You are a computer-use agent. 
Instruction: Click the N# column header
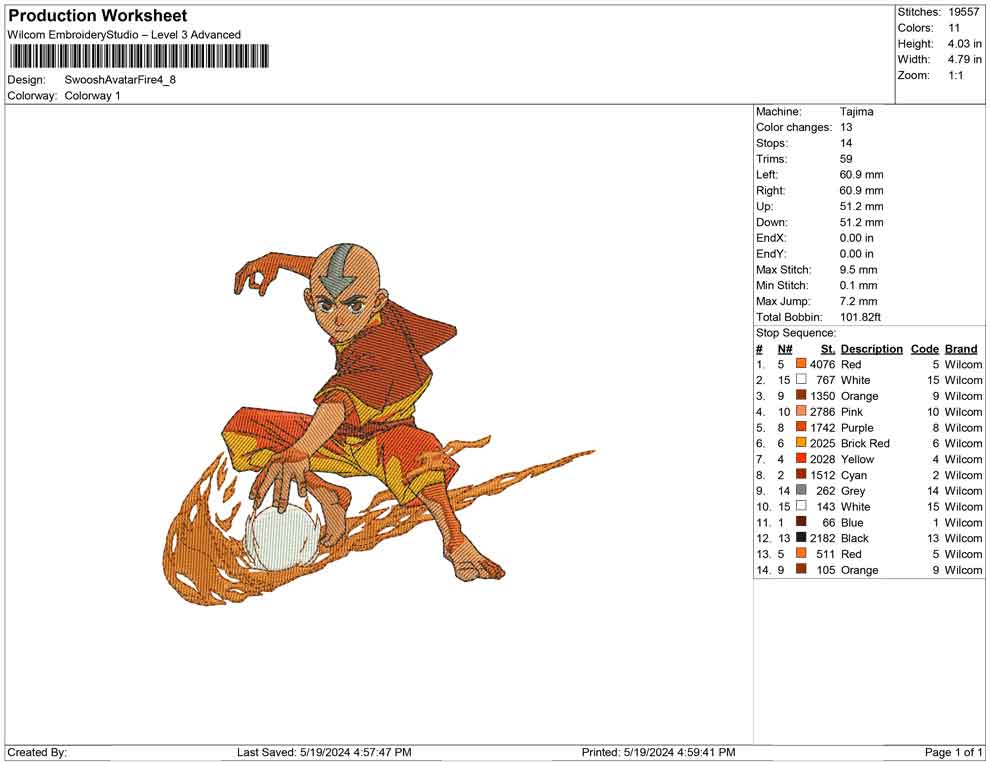pos(785,349)
